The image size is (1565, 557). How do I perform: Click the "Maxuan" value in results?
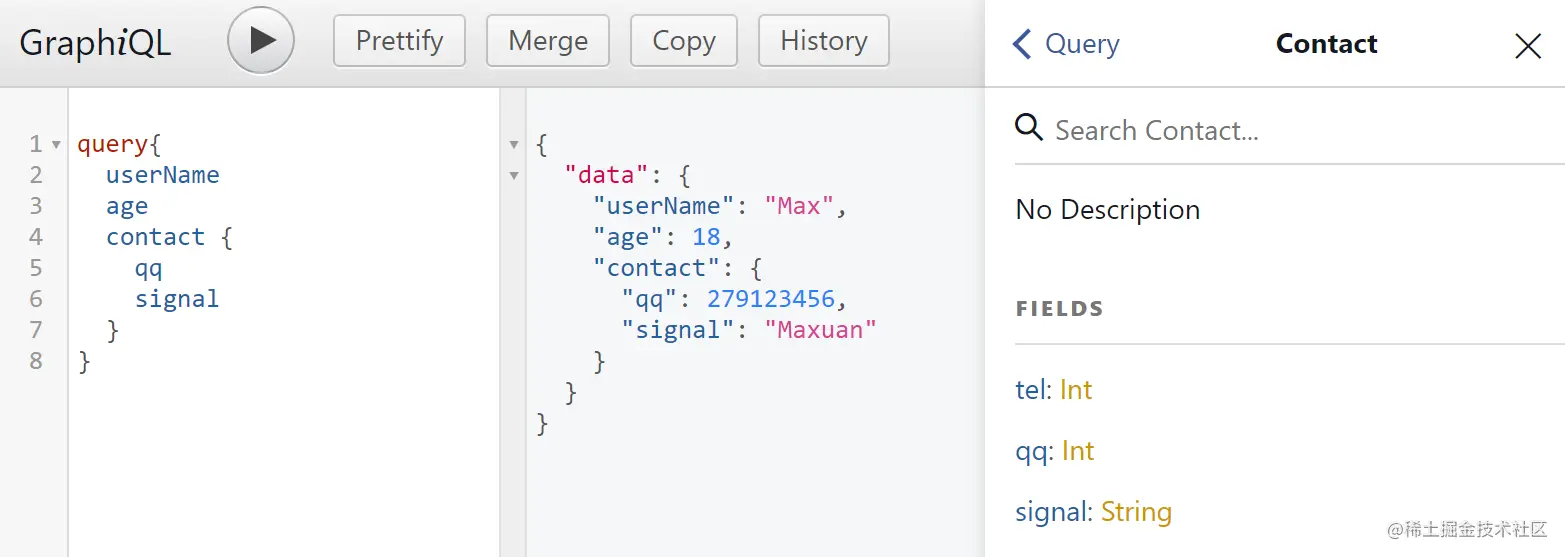point(820,330)
